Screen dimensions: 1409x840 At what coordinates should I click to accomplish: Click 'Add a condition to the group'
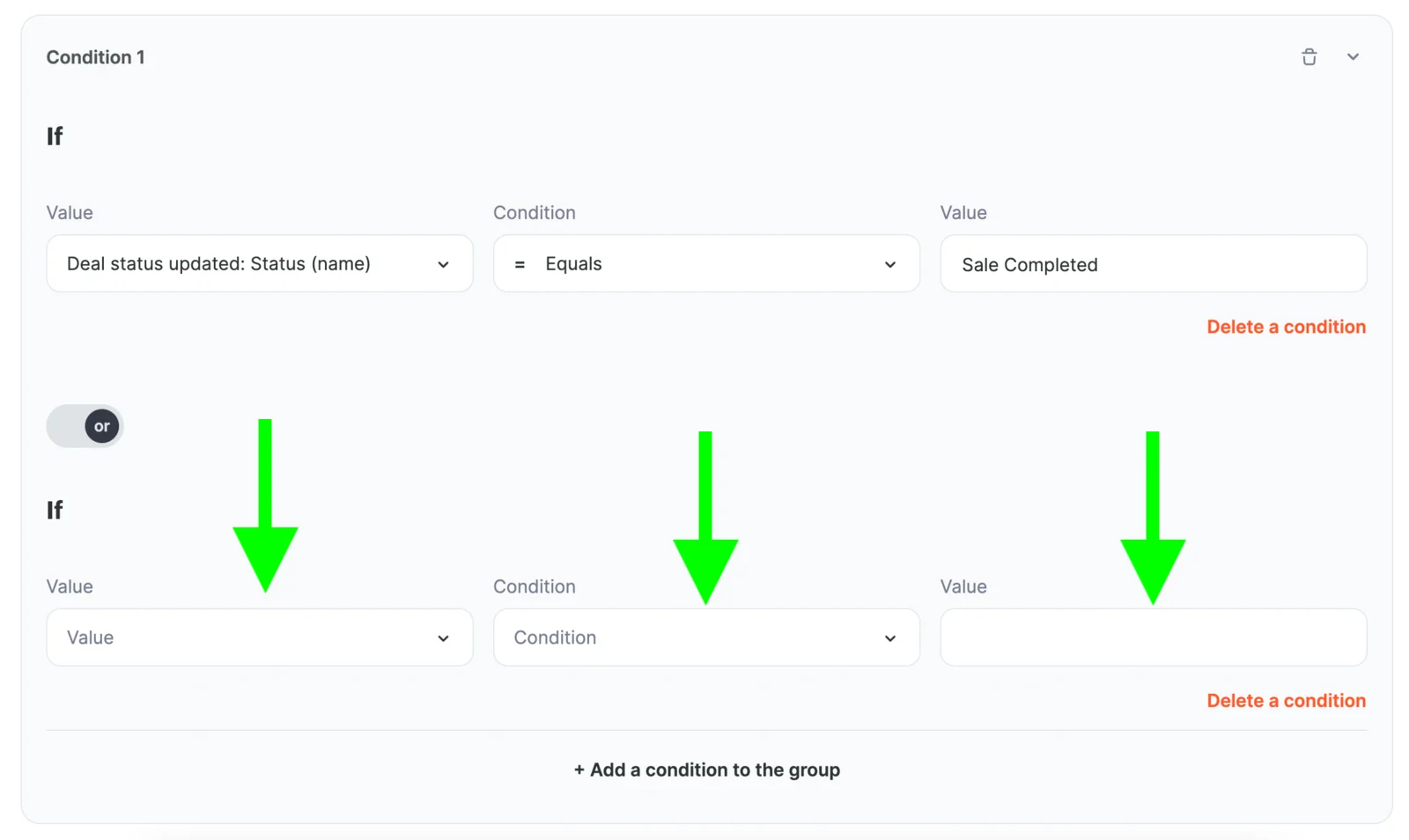706,769
